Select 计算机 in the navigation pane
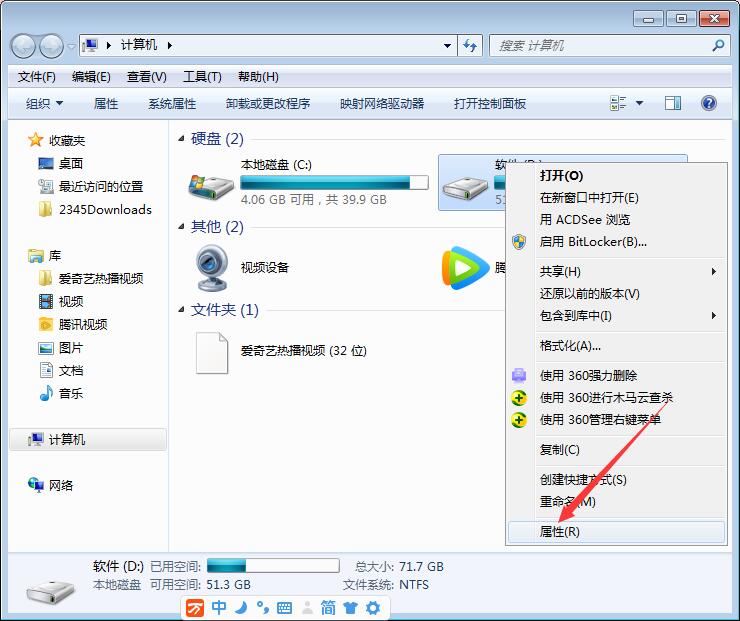The height and width of the screenshot is (621, 740). [x=88, y=439]
